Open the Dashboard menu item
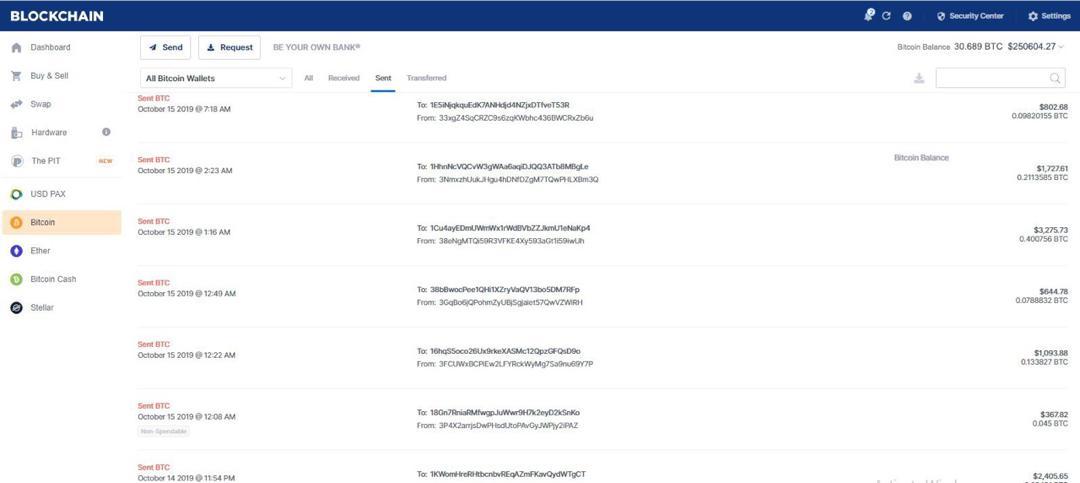This screenshot has width=1080, height=483. tap(61, 48)
